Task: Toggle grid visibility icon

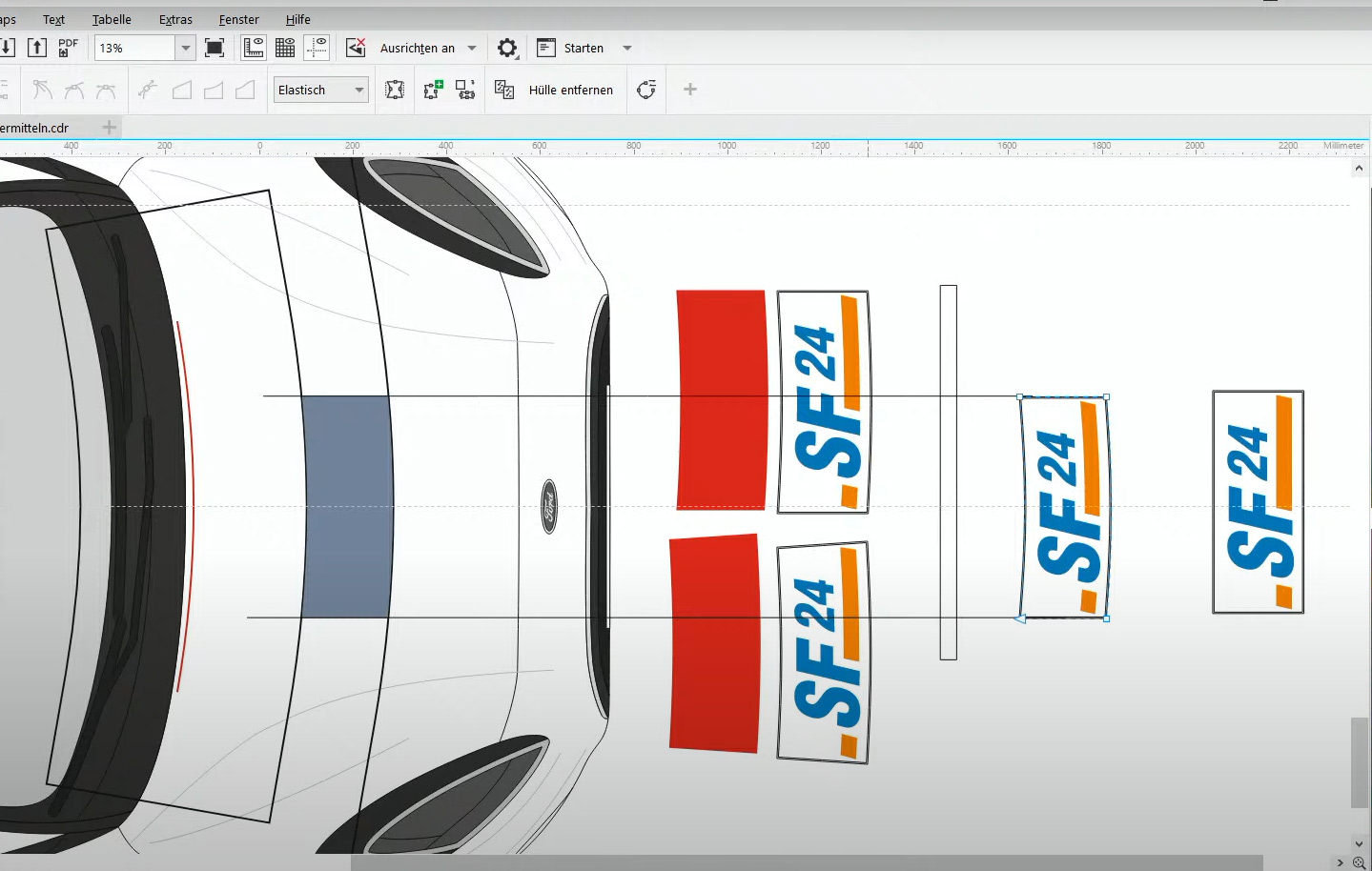Action: [285, 48]
